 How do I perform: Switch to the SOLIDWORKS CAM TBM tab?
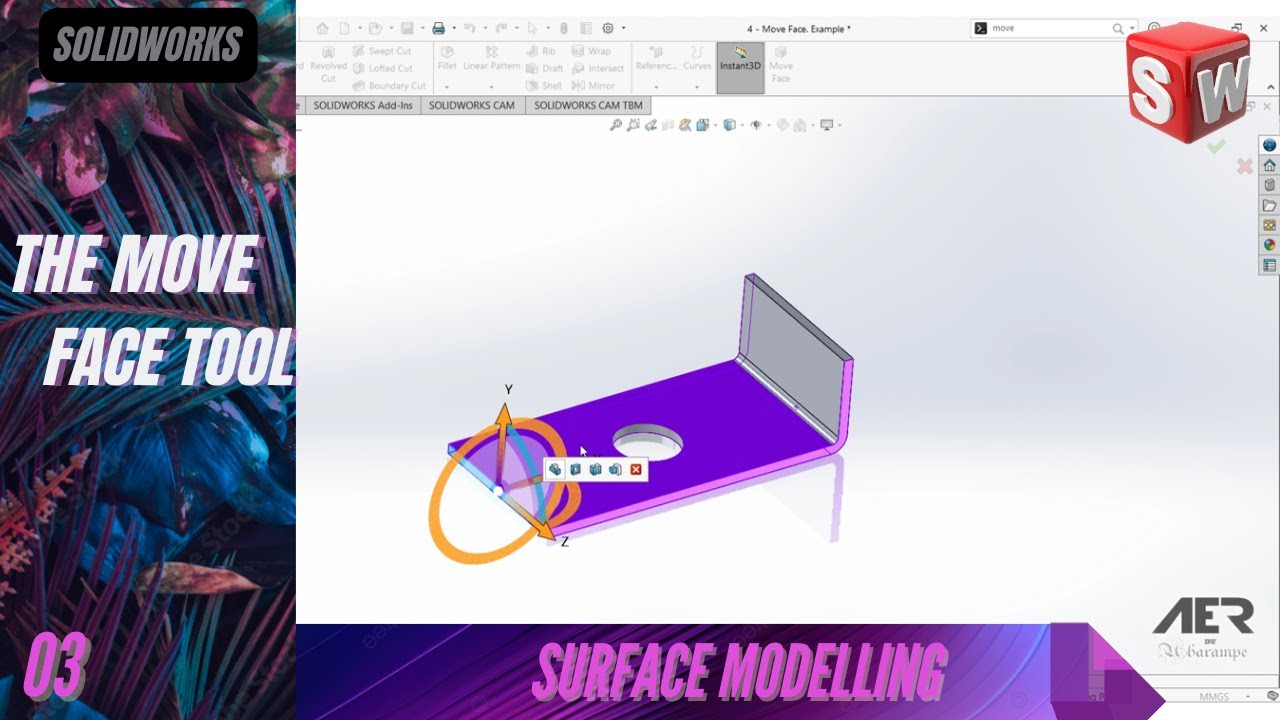(588, 105)
